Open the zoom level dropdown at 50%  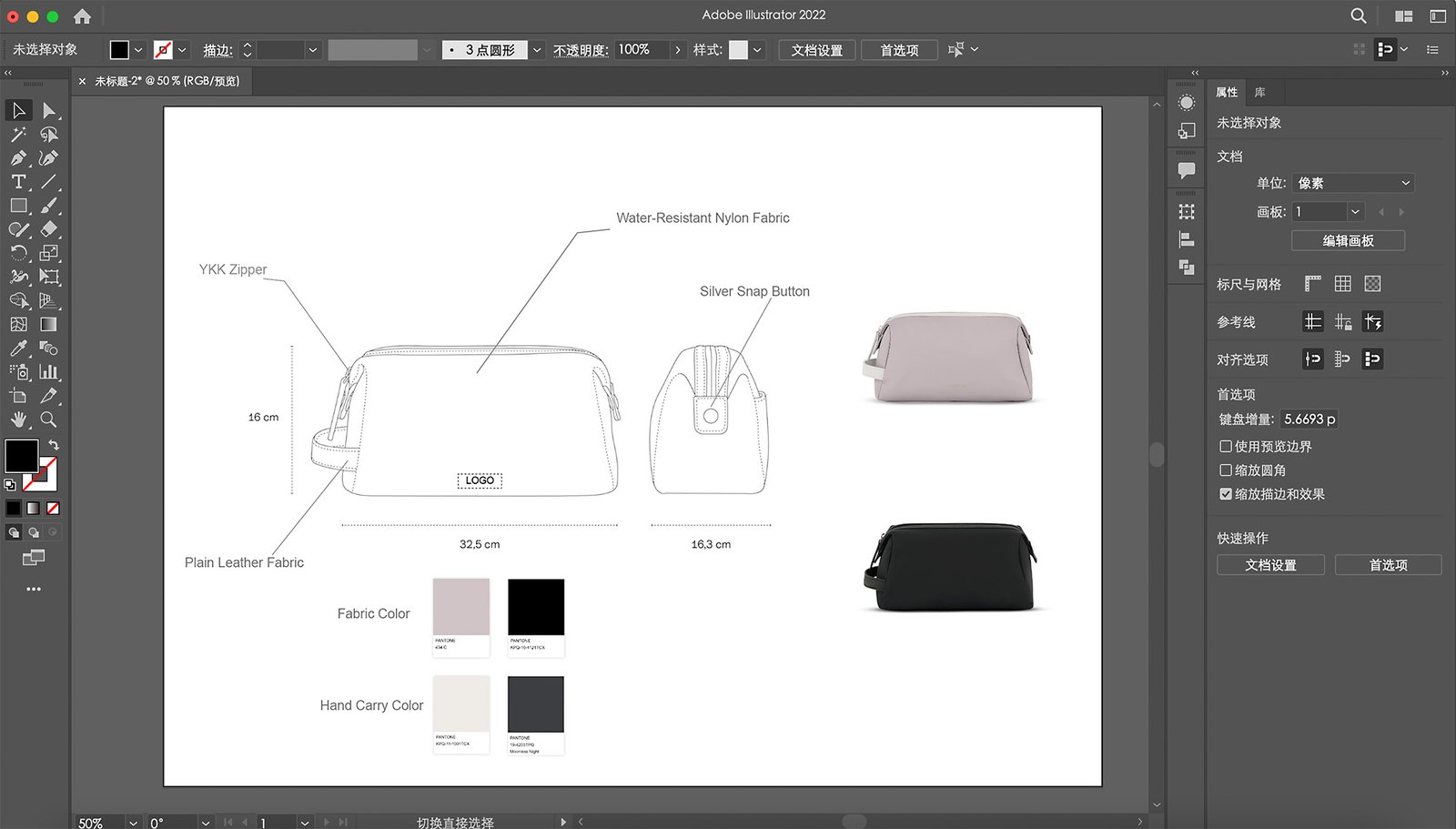pyautogui.click(x=133, y=823)
